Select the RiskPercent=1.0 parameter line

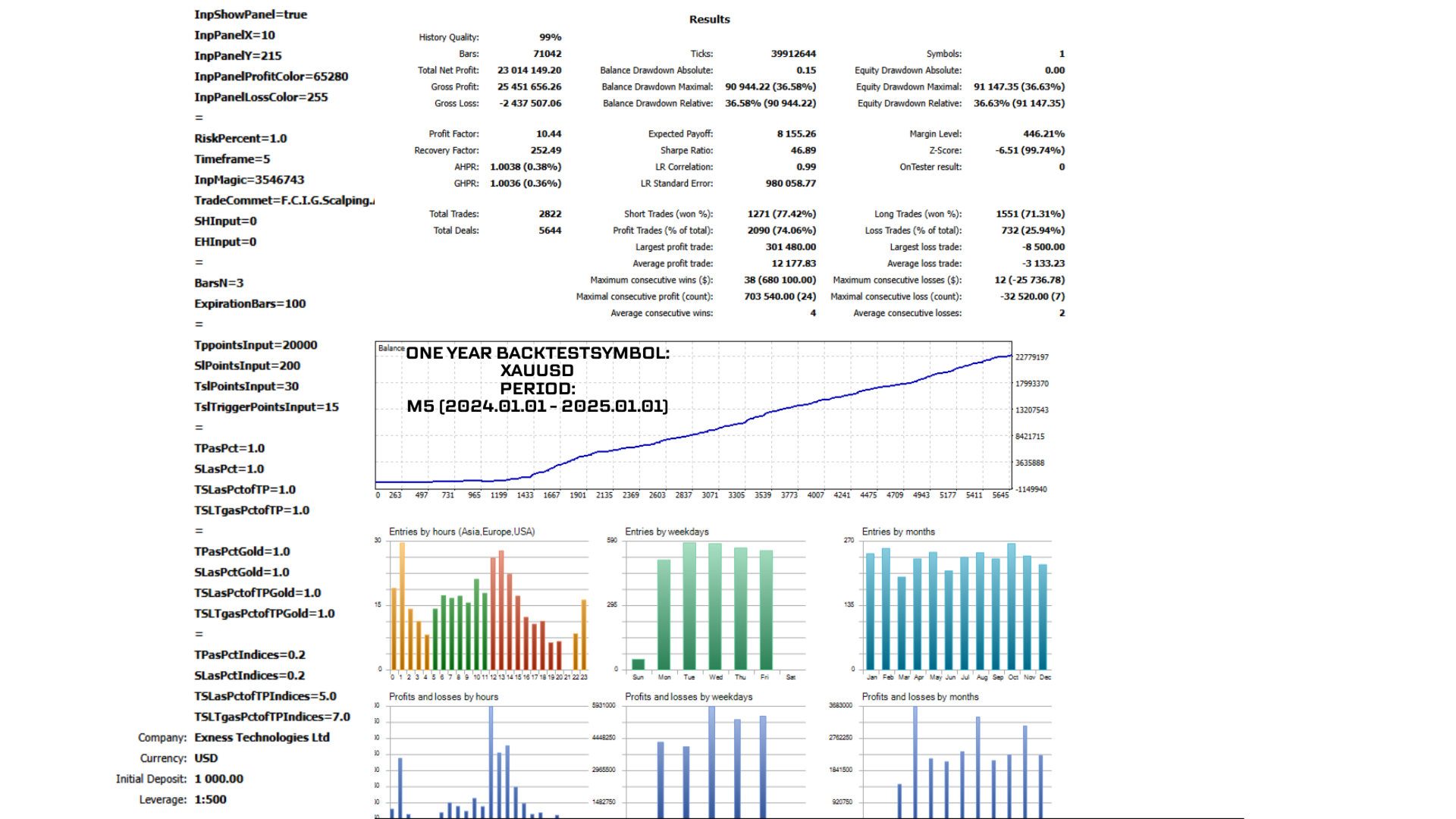tap(240, 139)
